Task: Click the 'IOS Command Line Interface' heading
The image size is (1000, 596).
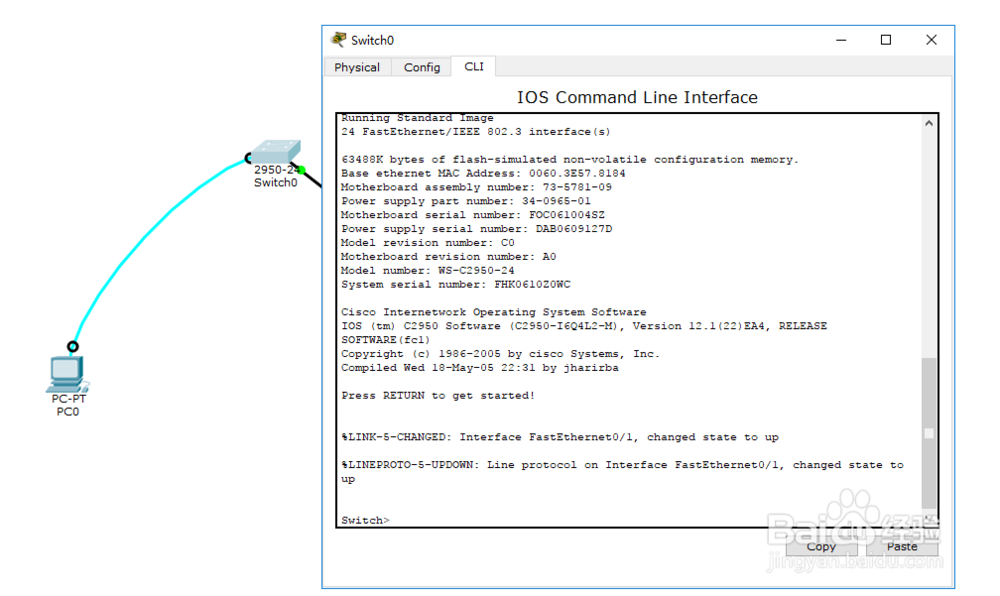Action: 636,97
